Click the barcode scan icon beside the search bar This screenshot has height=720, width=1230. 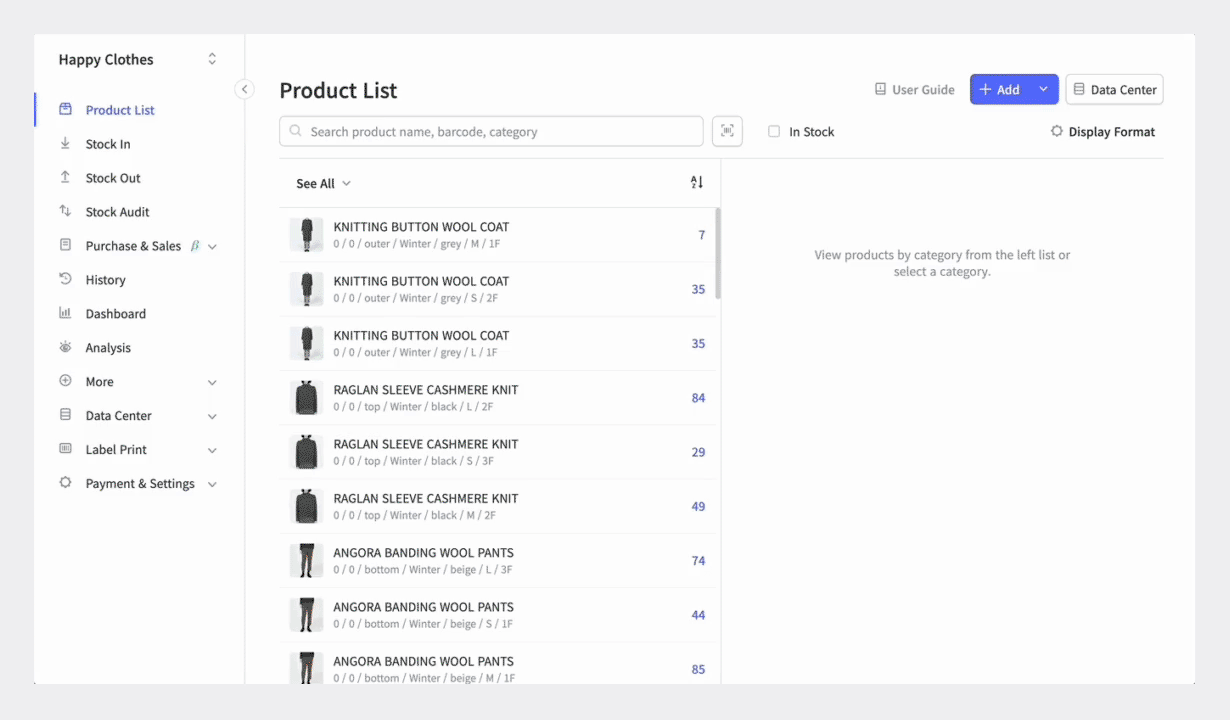tap(727, 131)
